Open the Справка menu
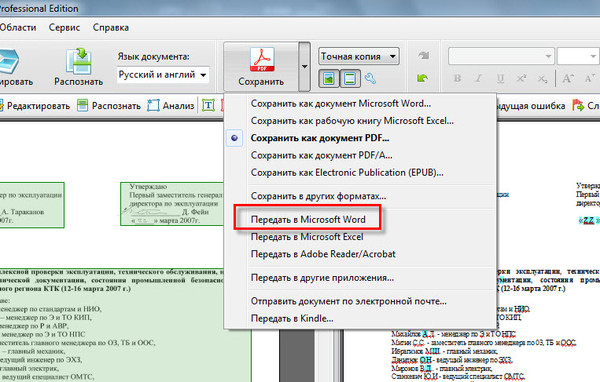The image size is (600, 382). pyautogui.click(x=111, y=28)
